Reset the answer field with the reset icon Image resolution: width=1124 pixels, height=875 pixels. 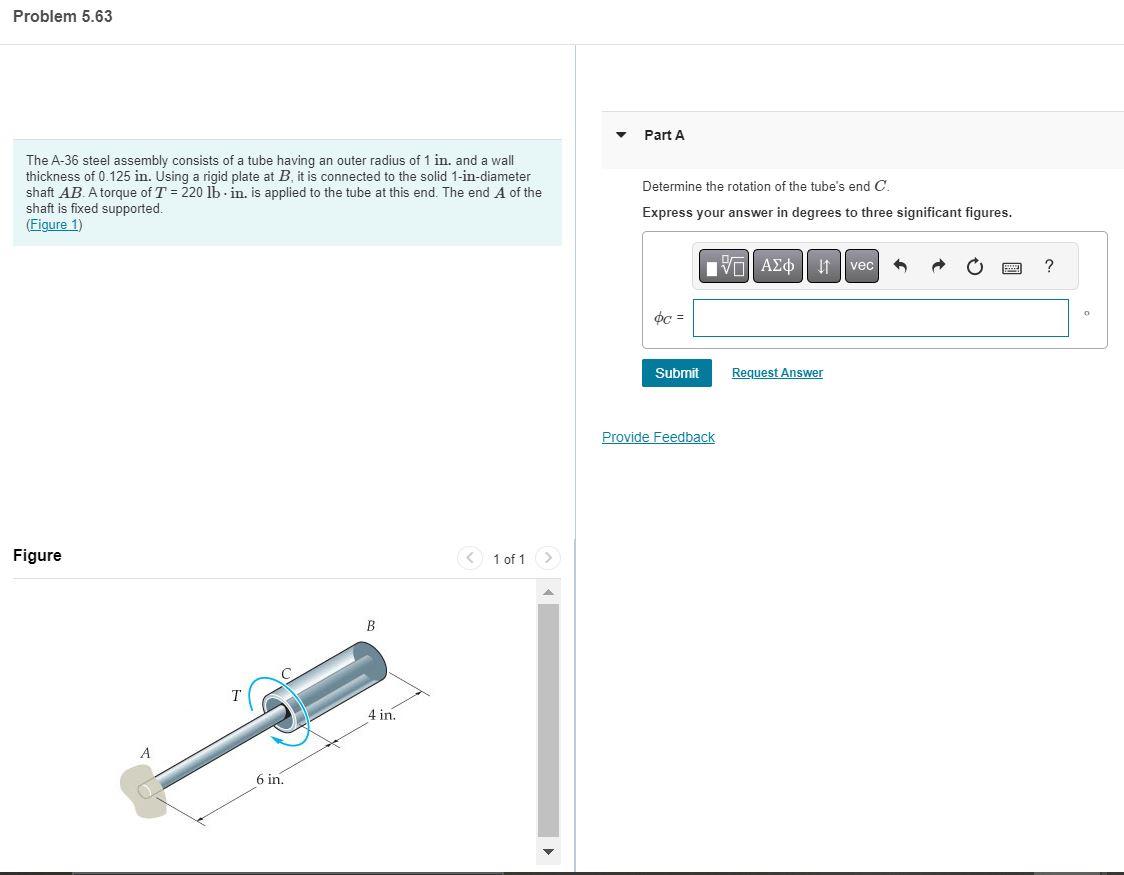(x=974, y=266)
